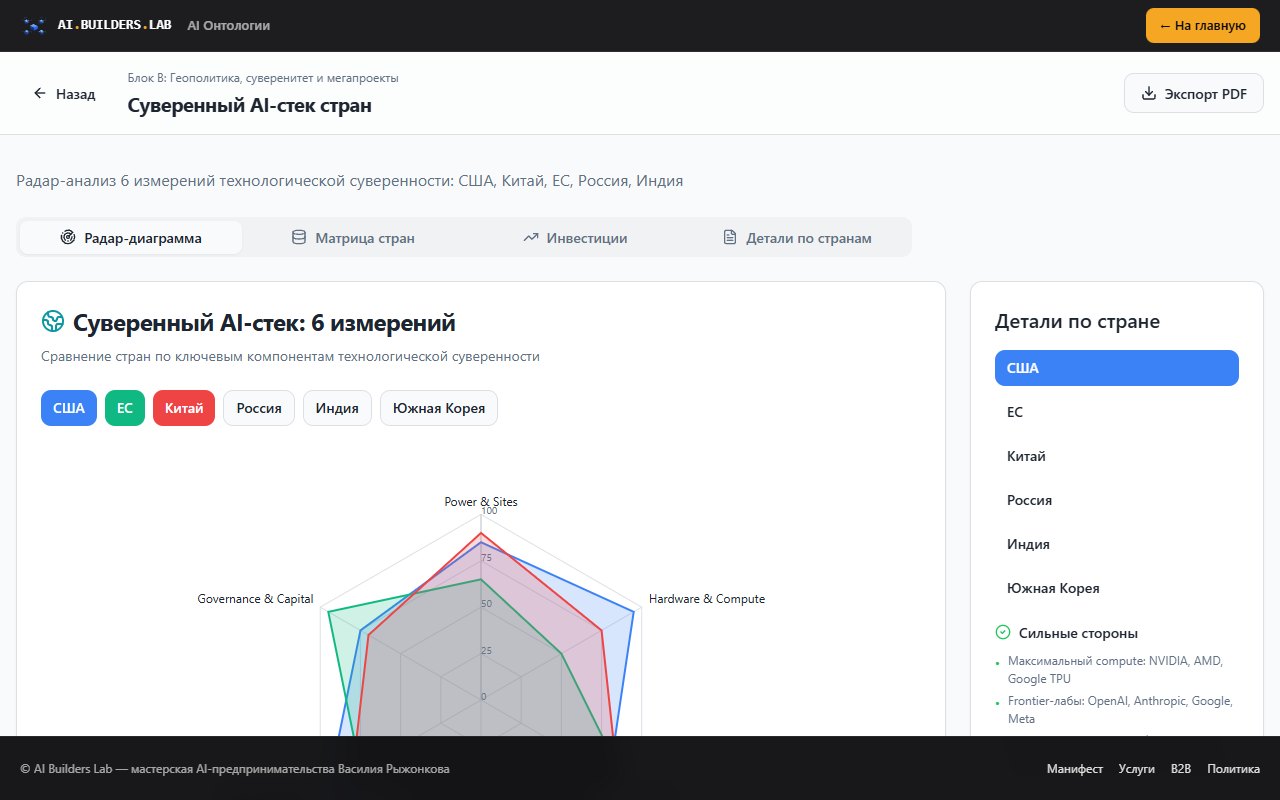This screenshot has width=1280, height=800.
Task: Toggle Китай series in the radar chart
Action: pyautogui.click(x=184, y=408)
